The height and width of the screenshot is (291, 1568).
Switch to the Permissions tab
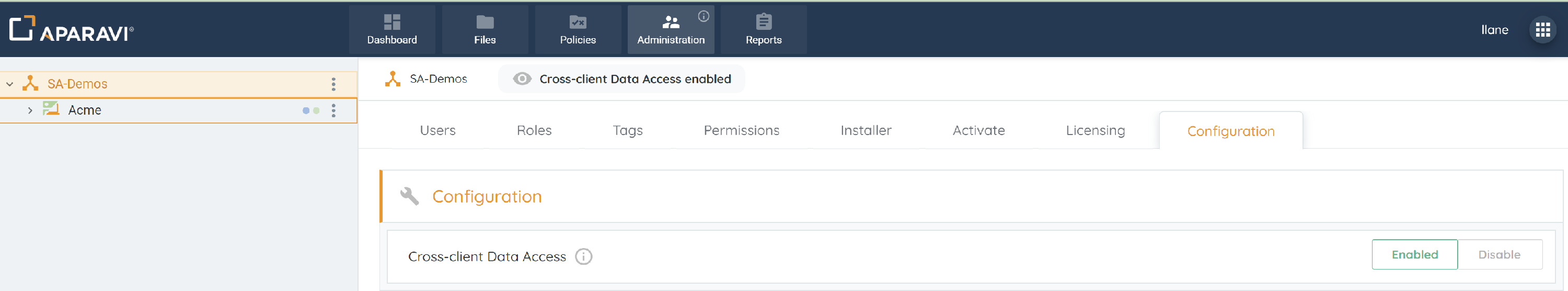741,130
